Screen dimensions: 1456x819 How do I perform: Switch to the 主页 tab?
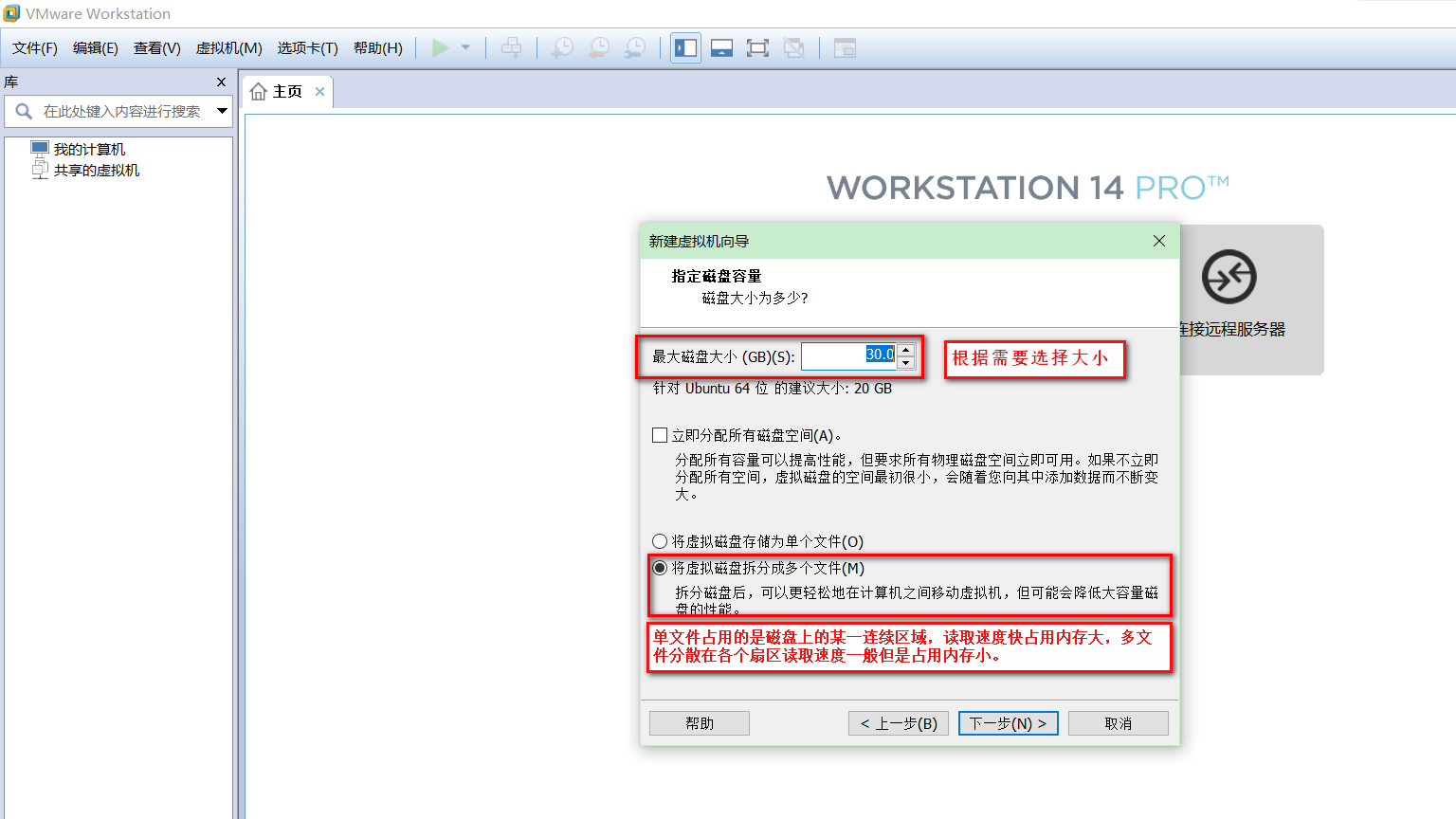(x=282, y=91)
